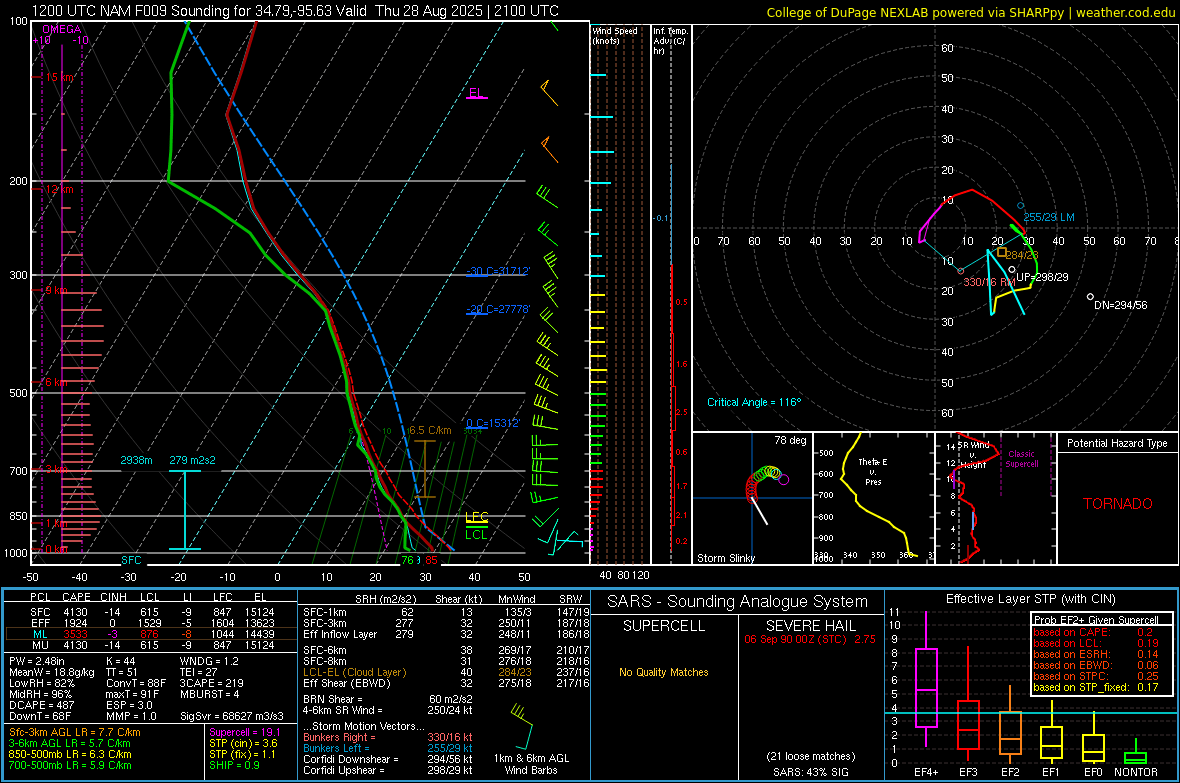
Task: Click the -20 C=27778' height label
Action: click(x=498, y=309)
